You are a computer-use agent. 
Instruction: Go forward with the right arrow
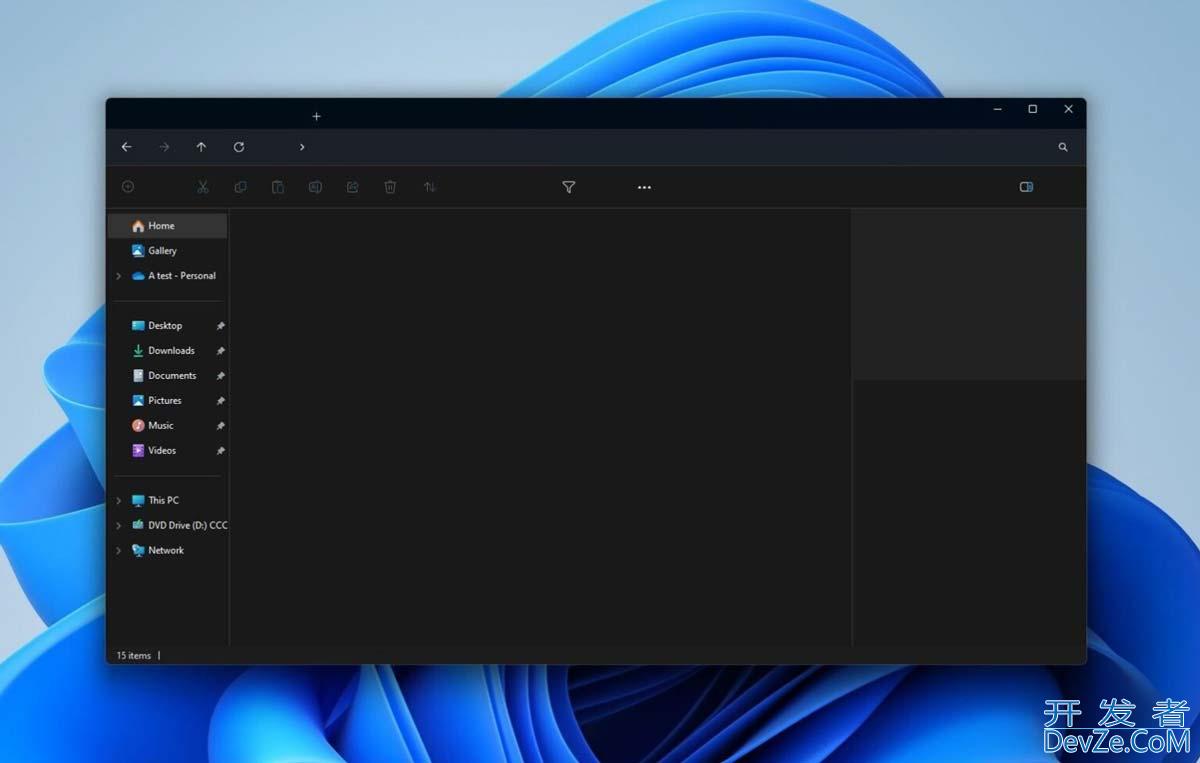point(164,147)
